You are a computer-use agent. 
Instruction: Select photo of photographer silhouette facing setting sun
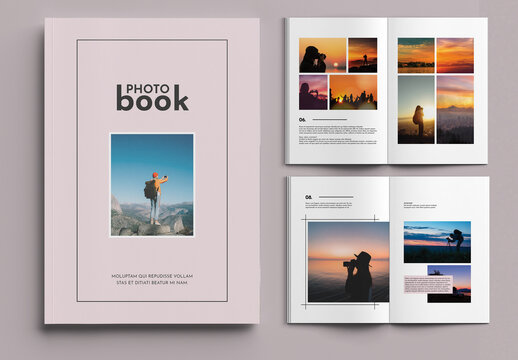coord(323,55)
